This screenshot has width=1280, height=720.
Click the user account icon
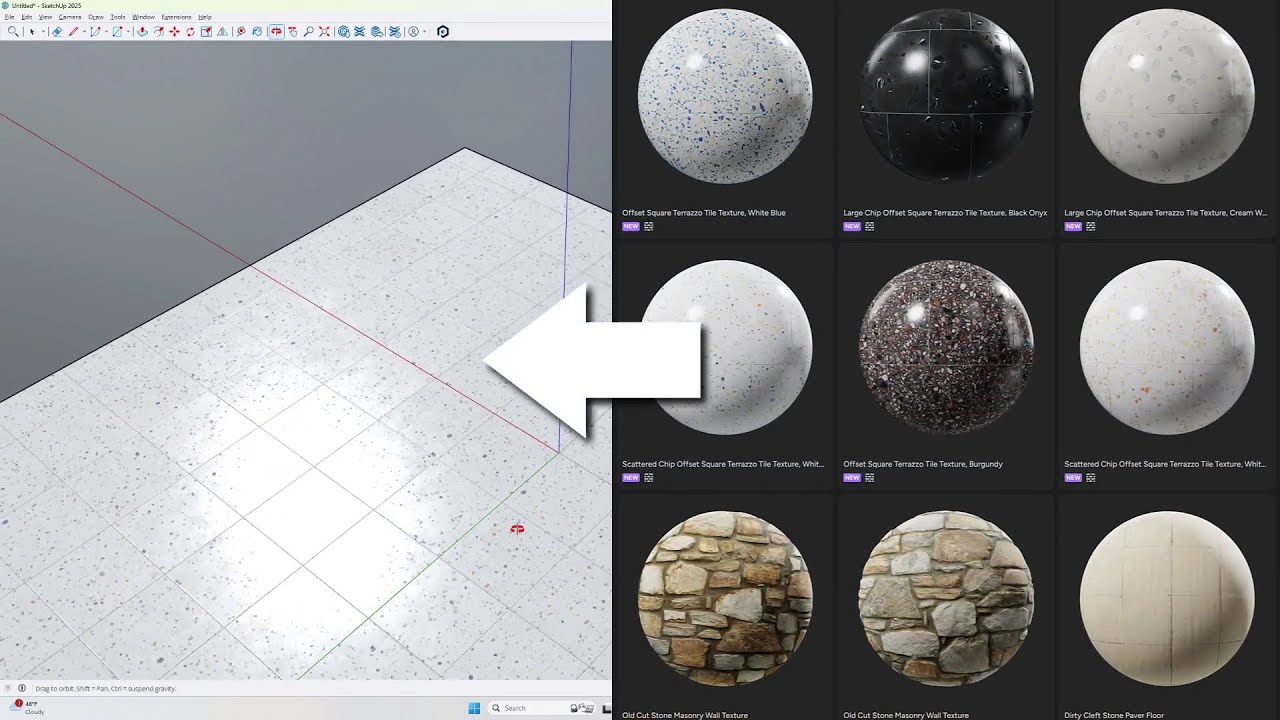click(x=413, y=32)
